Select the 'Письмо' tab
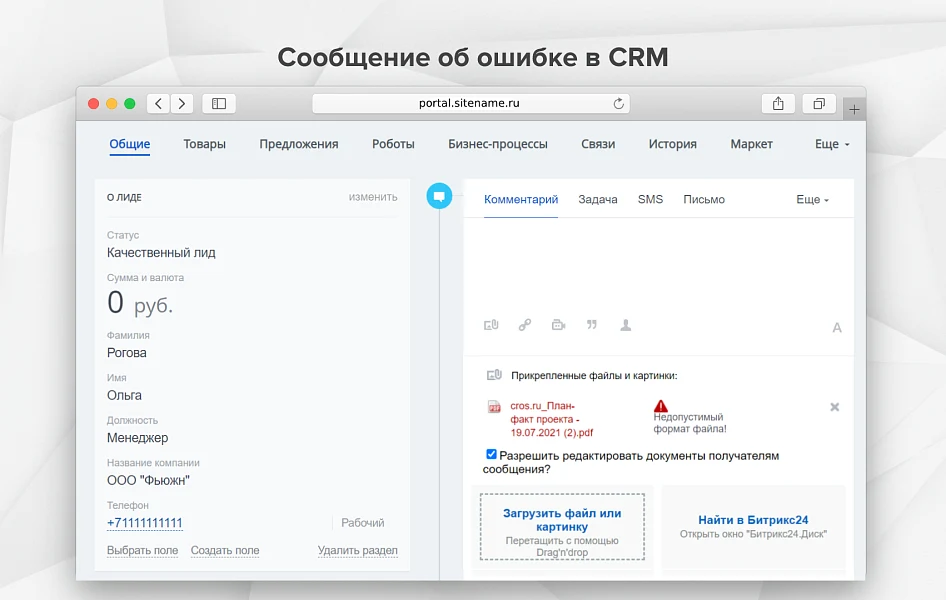The height and width of the screenshot is (600, 946). coord(704,200)
